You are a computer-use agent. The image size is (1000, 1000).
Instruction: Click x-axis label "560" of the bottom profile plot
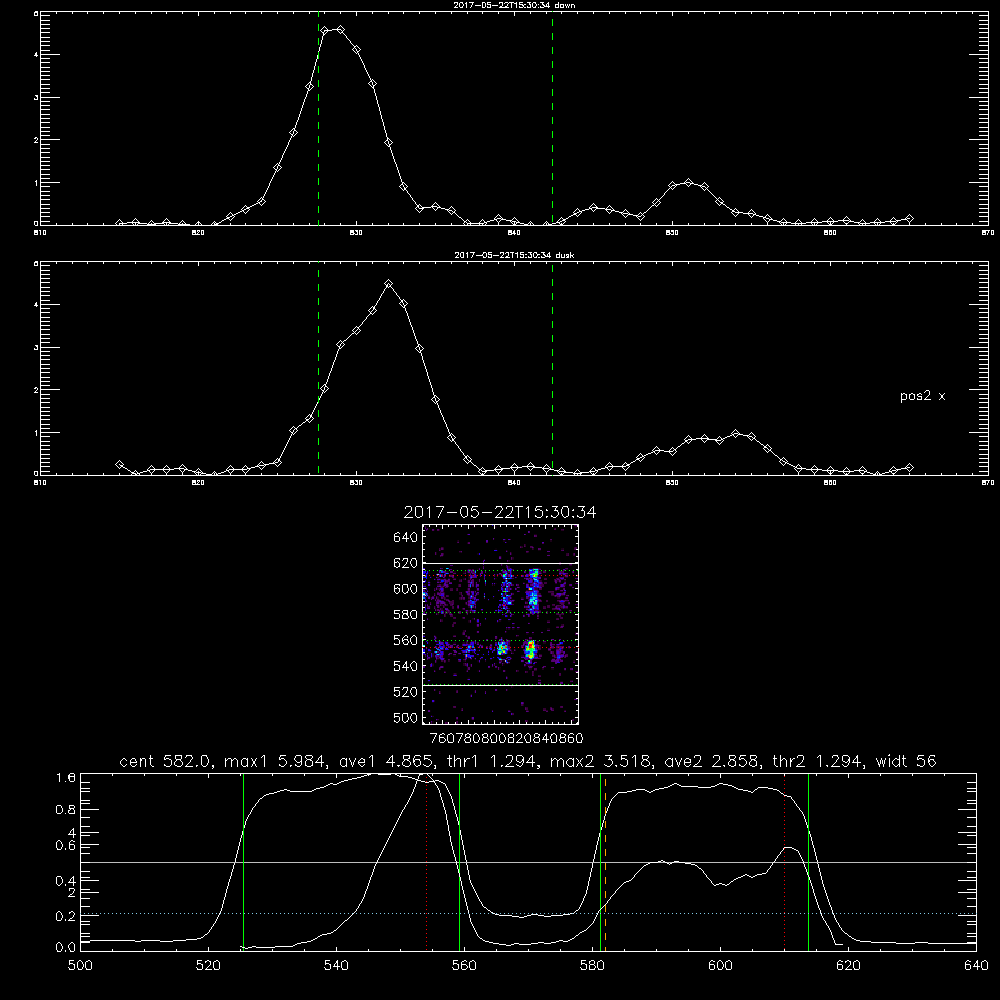[x=464, y=966]
